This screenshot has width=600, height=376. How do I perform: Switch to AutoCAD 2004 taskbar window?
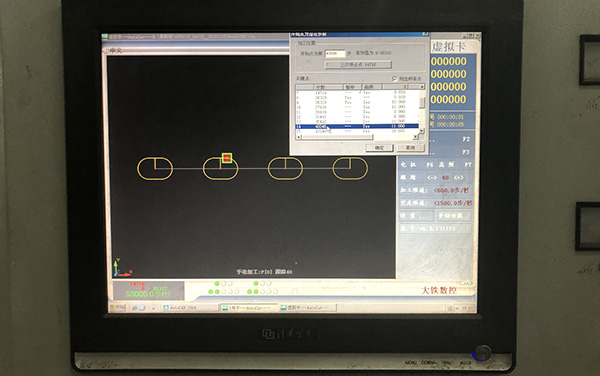189,308
